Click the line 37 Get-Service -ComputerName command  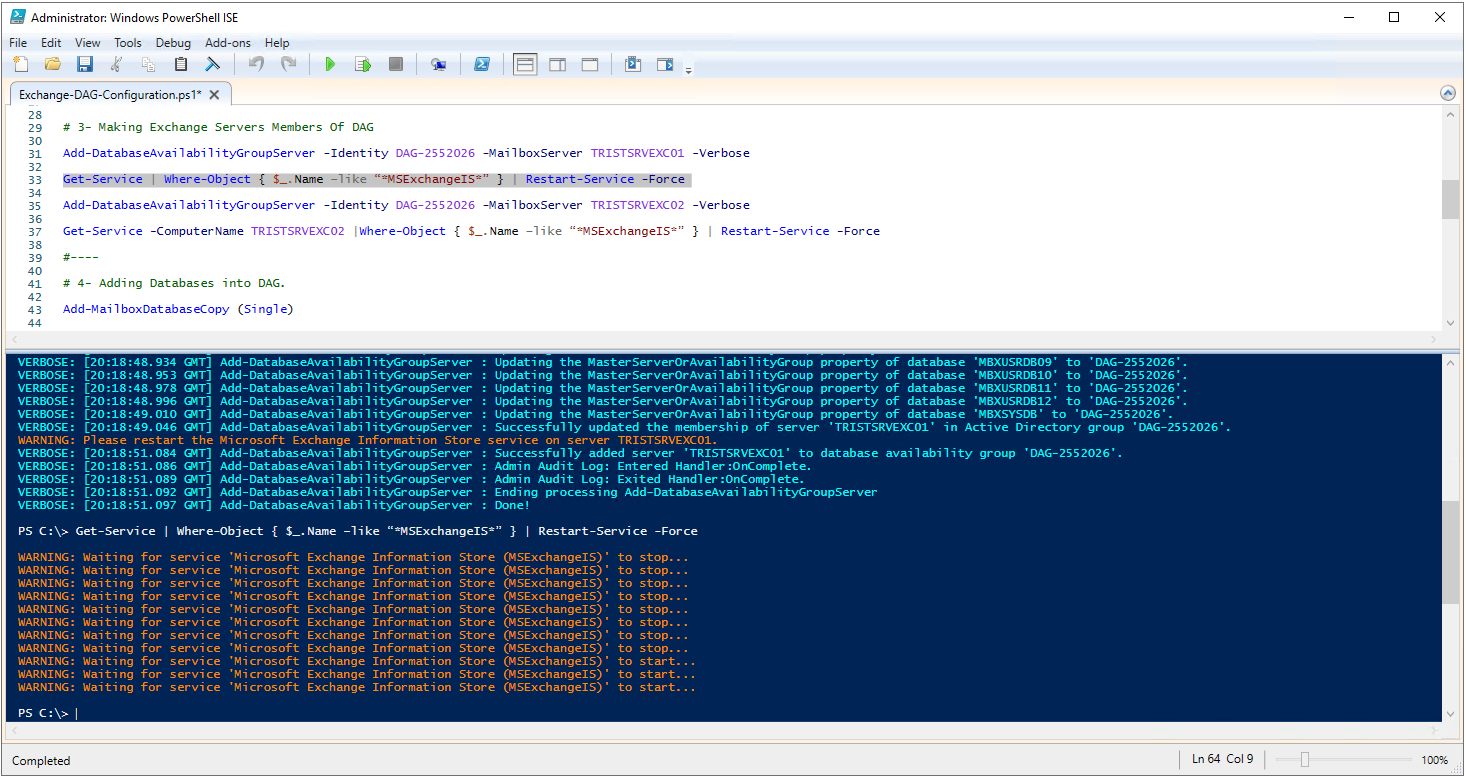[x=471, y=231]
